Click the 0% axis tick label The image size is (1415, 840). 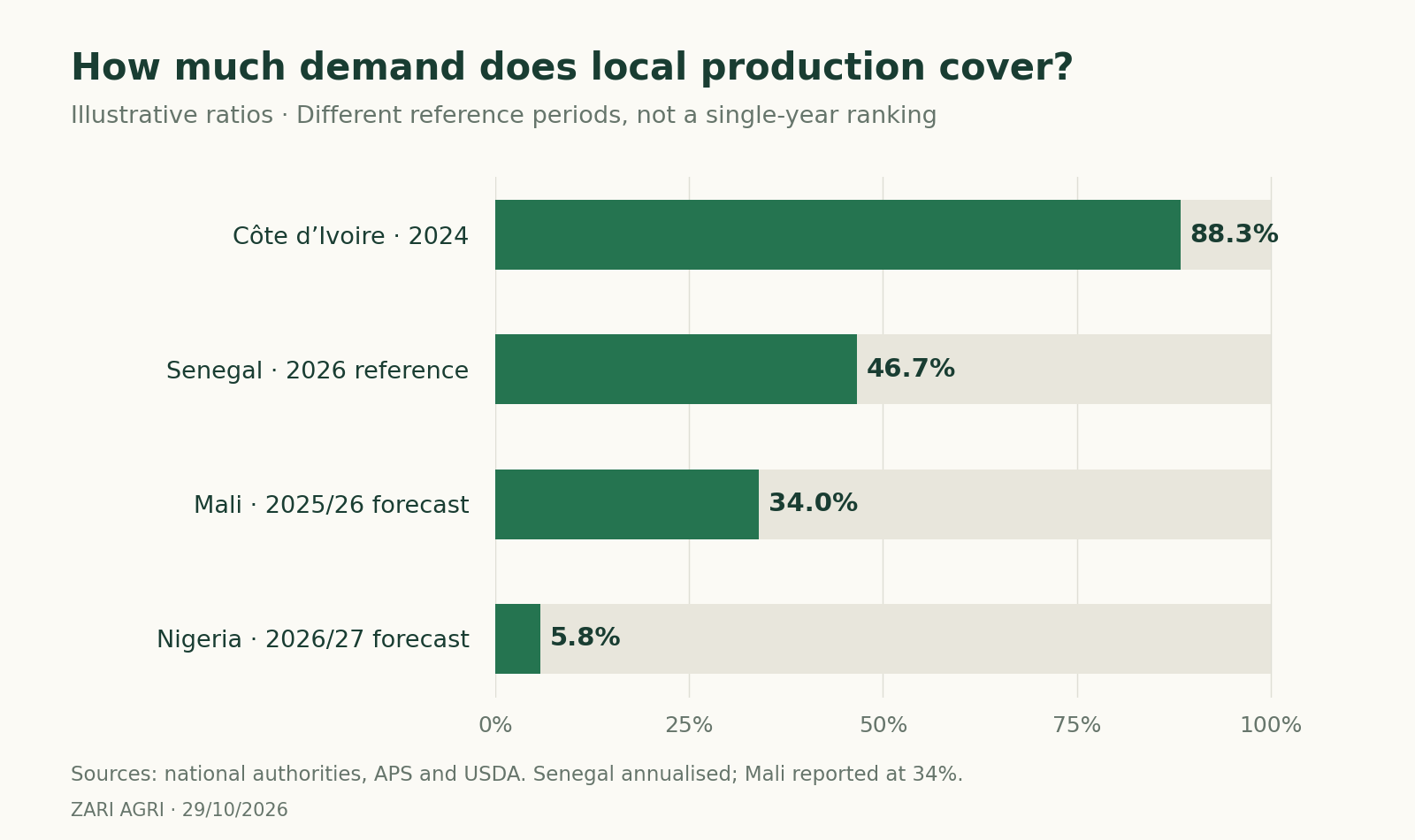(x=495, y=725)
